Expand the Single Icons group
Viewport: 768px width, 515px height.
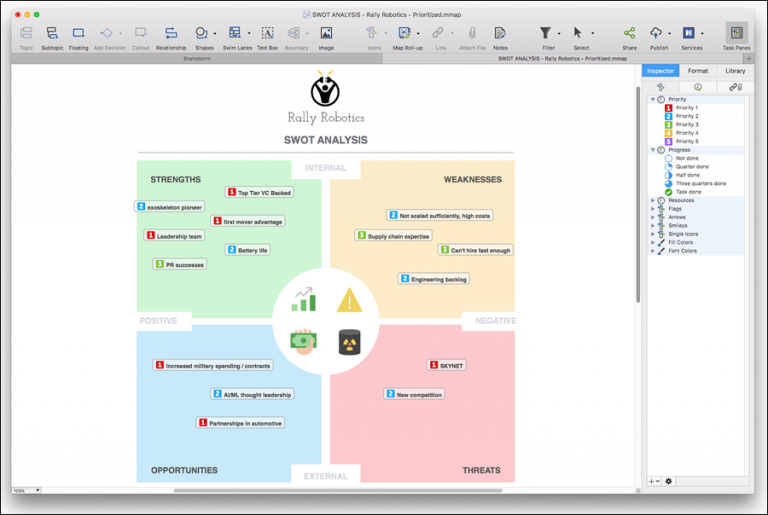pos(653,234)
